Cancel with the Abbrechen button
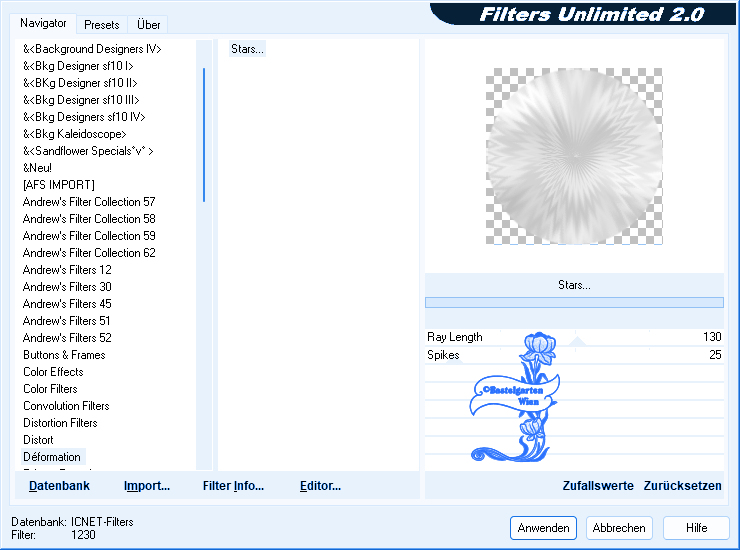Screen dimensions: 740x550 [x=619, y=528]
